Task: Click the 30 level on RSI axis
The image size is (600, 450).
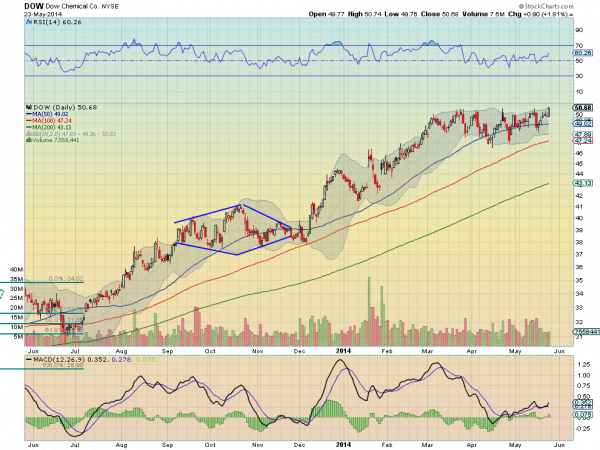Action: (579, 76)
